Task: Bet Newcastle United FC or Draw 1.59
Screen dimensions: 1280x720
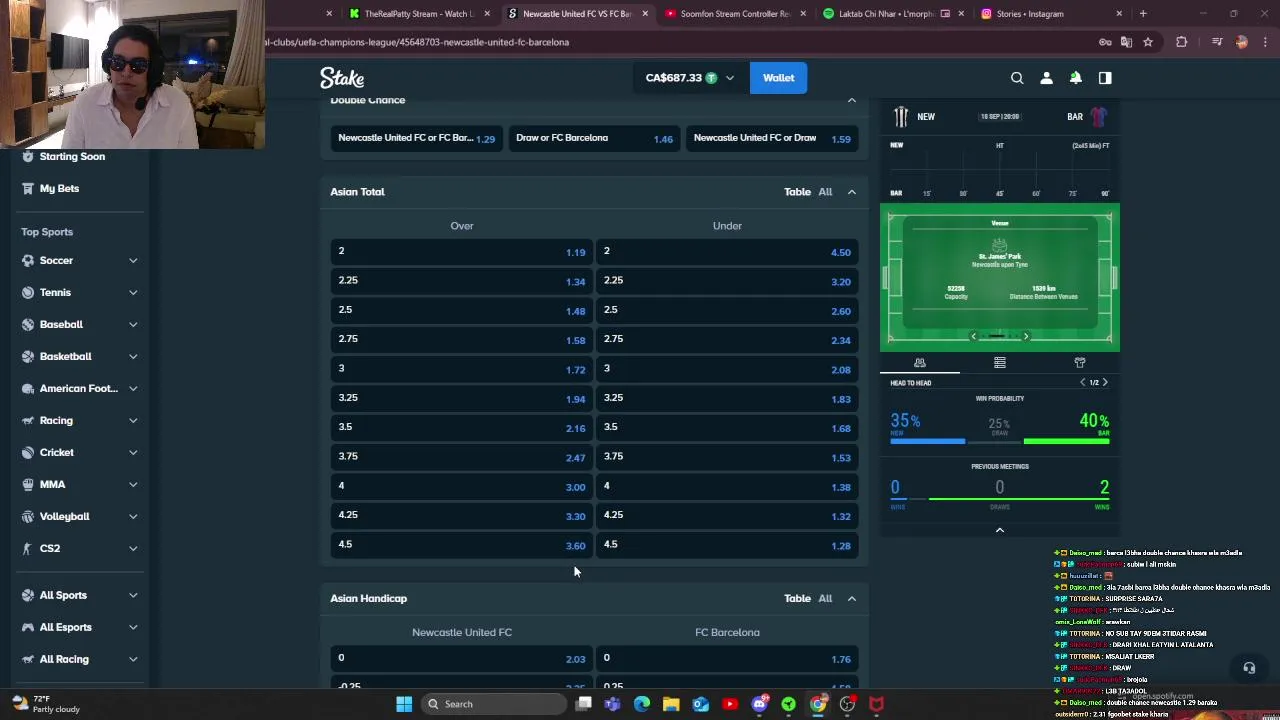Action: pyautogui.click(x=772, y=138)
